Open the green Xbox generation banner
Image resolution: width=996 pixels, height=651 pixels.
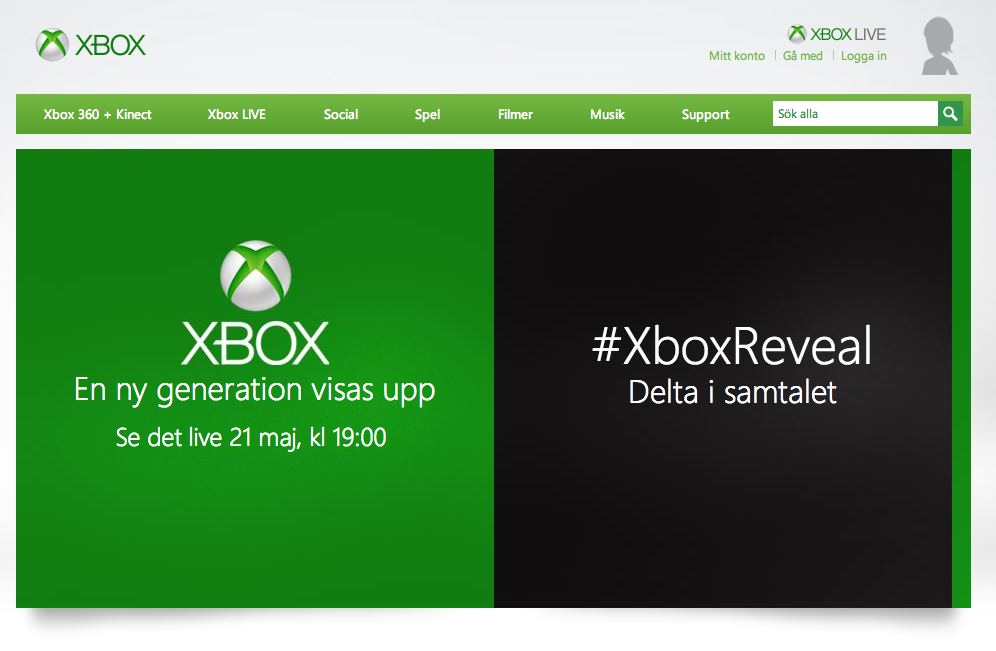[255, 379]
